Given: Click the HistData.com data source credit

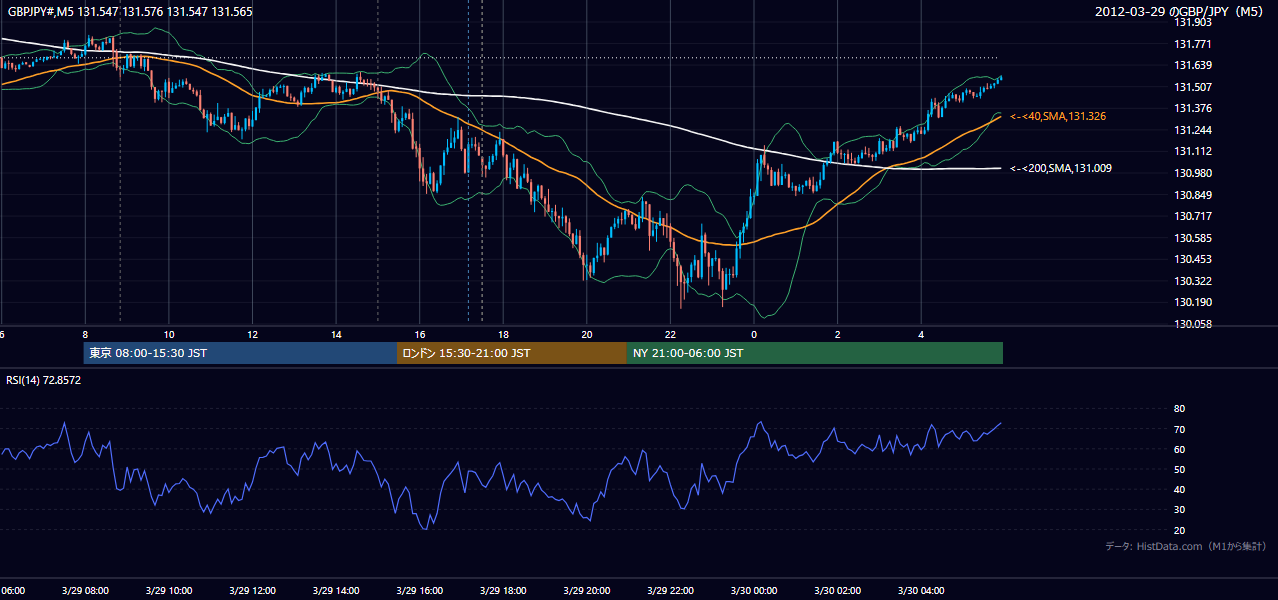Looking at the screenshot, I should (x=1186, y=546).
